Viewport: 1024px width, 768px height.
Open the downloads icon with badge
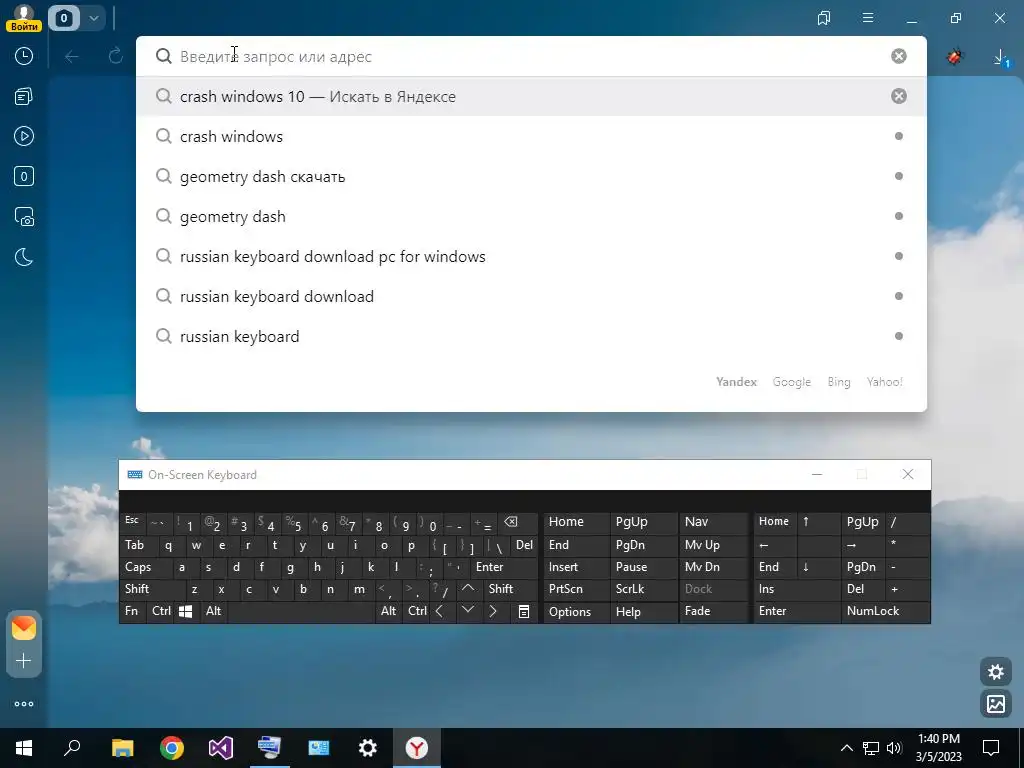1001,58
